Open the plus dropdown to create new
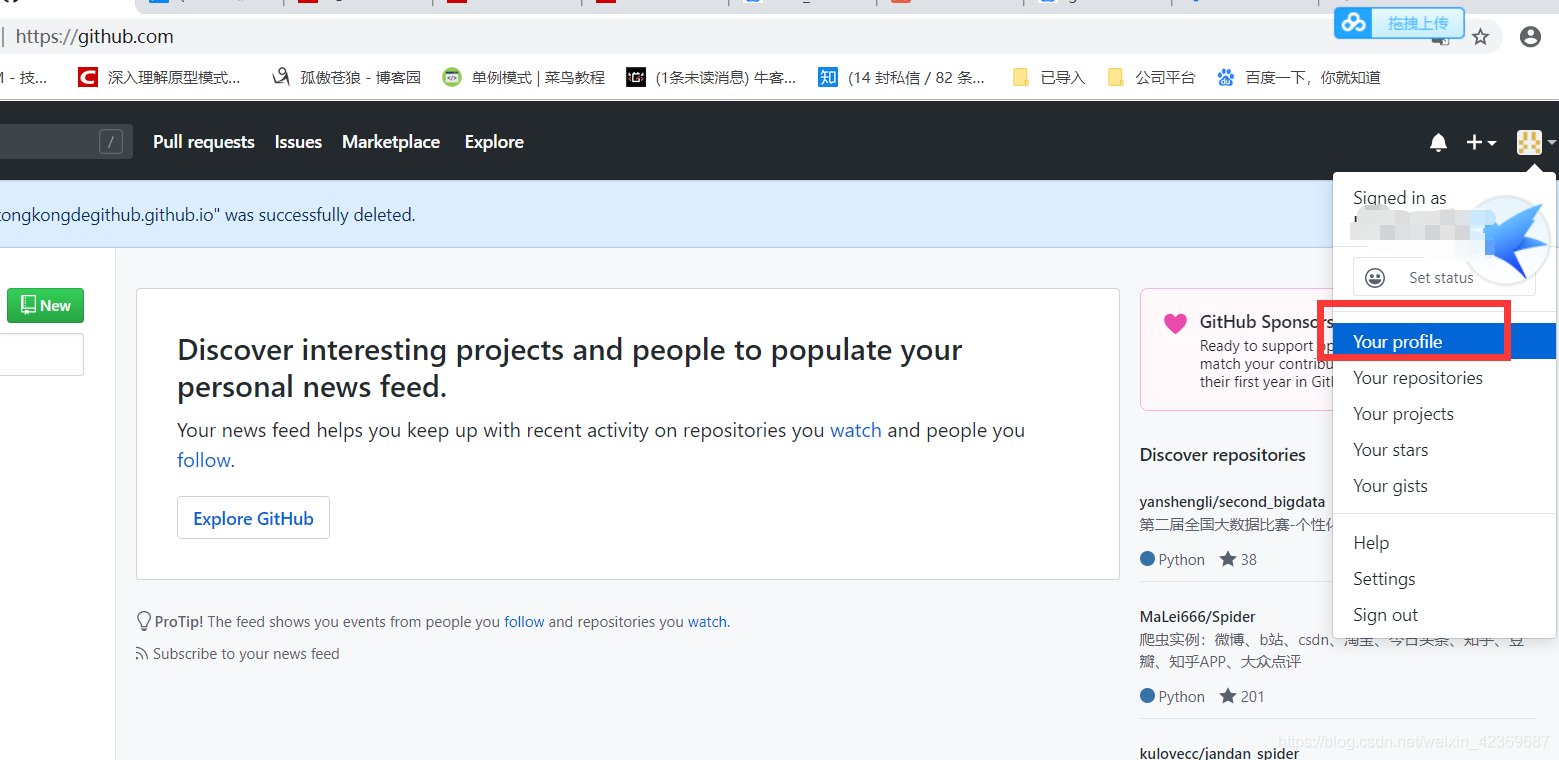Image resolution: width=1559 pixels, height=760 pixels. pyautogui.click(x=1480, y=142)
